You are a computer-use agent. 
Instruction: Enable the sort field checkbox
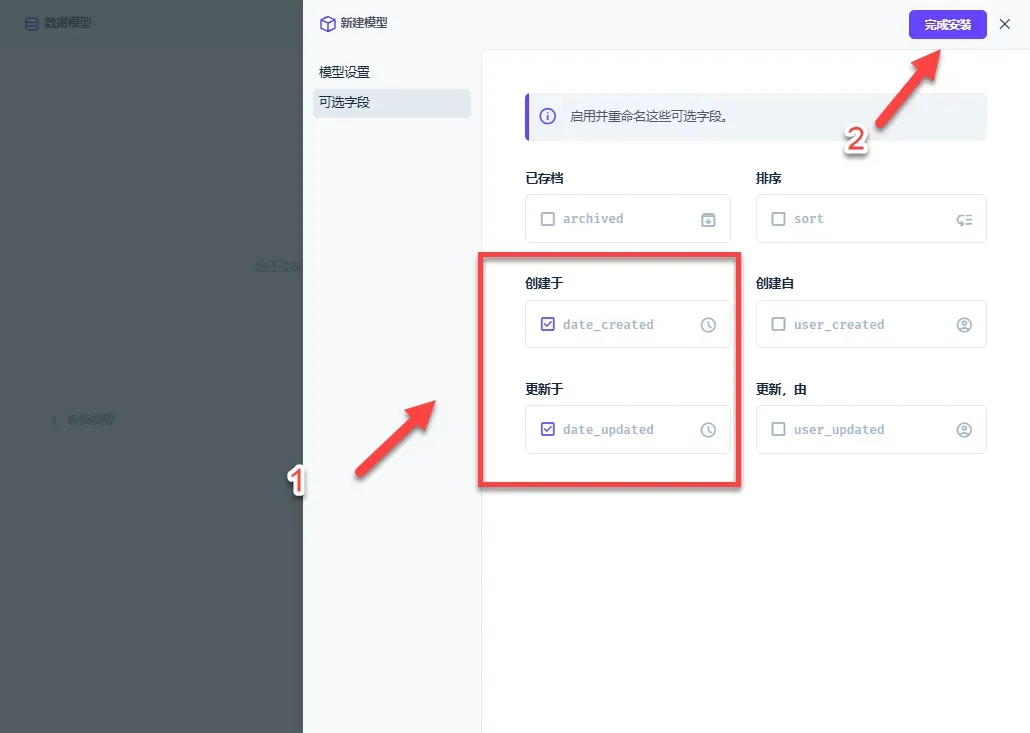tap(778, 219)
